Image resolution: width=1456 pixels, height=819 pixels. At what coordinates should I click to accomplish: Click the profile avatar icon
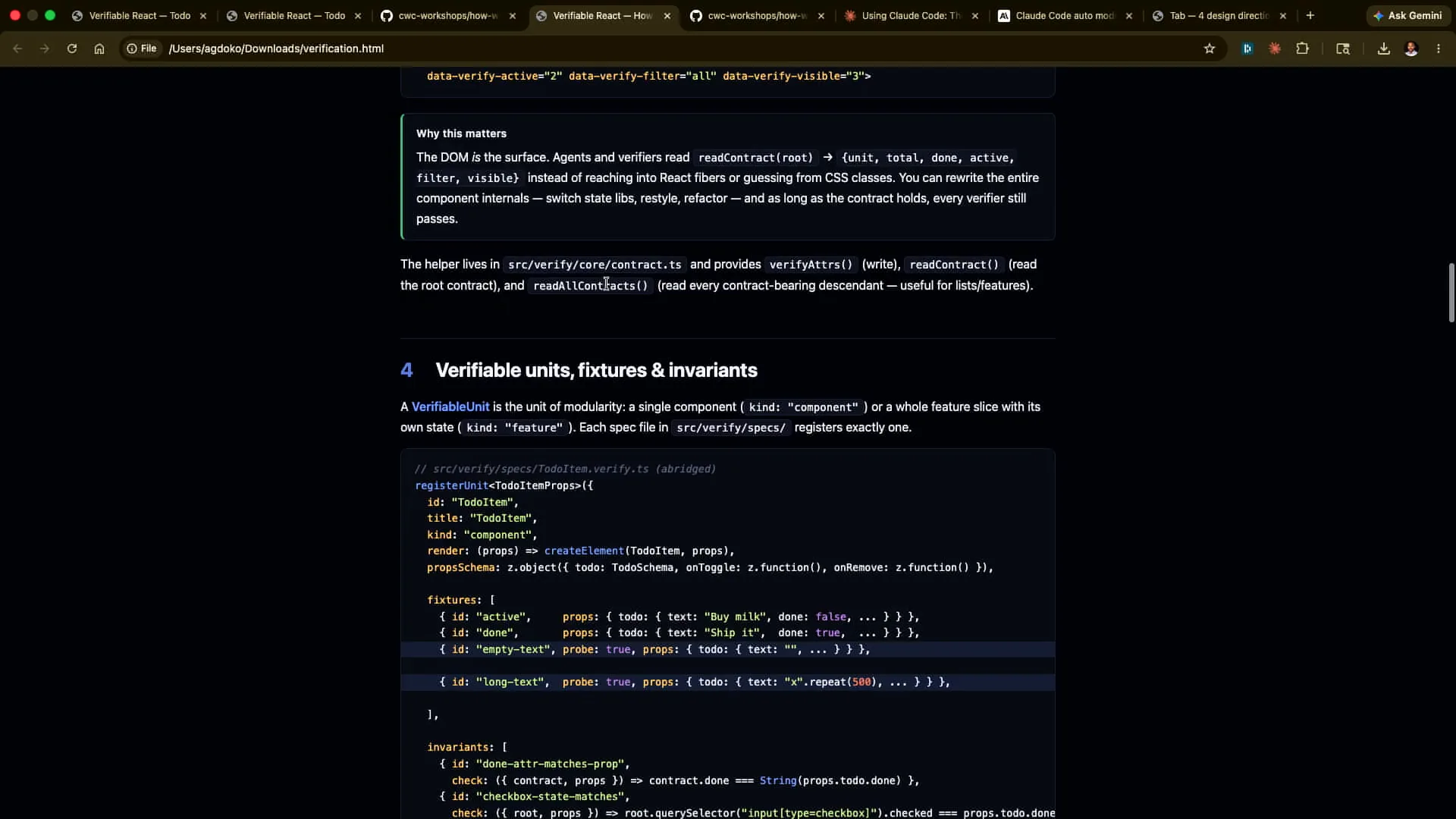1411,49
